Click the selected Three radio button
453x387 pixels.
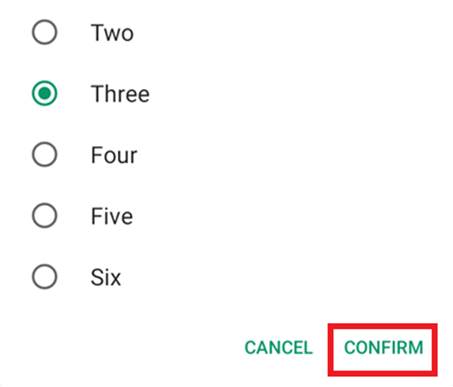44,93
